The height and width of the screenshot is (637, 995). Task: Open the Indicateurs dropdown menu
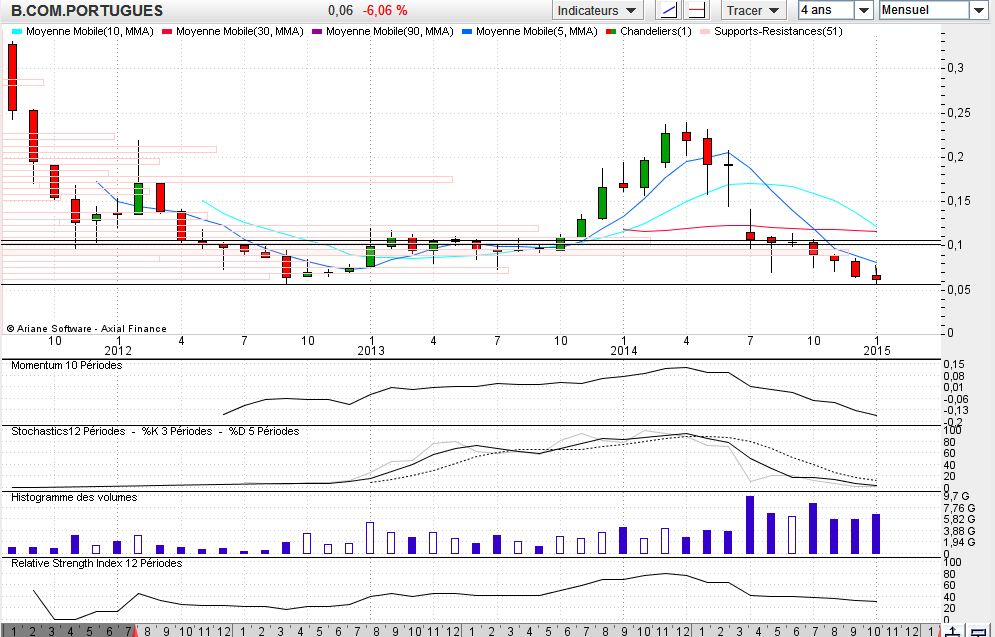coord(598,10)
